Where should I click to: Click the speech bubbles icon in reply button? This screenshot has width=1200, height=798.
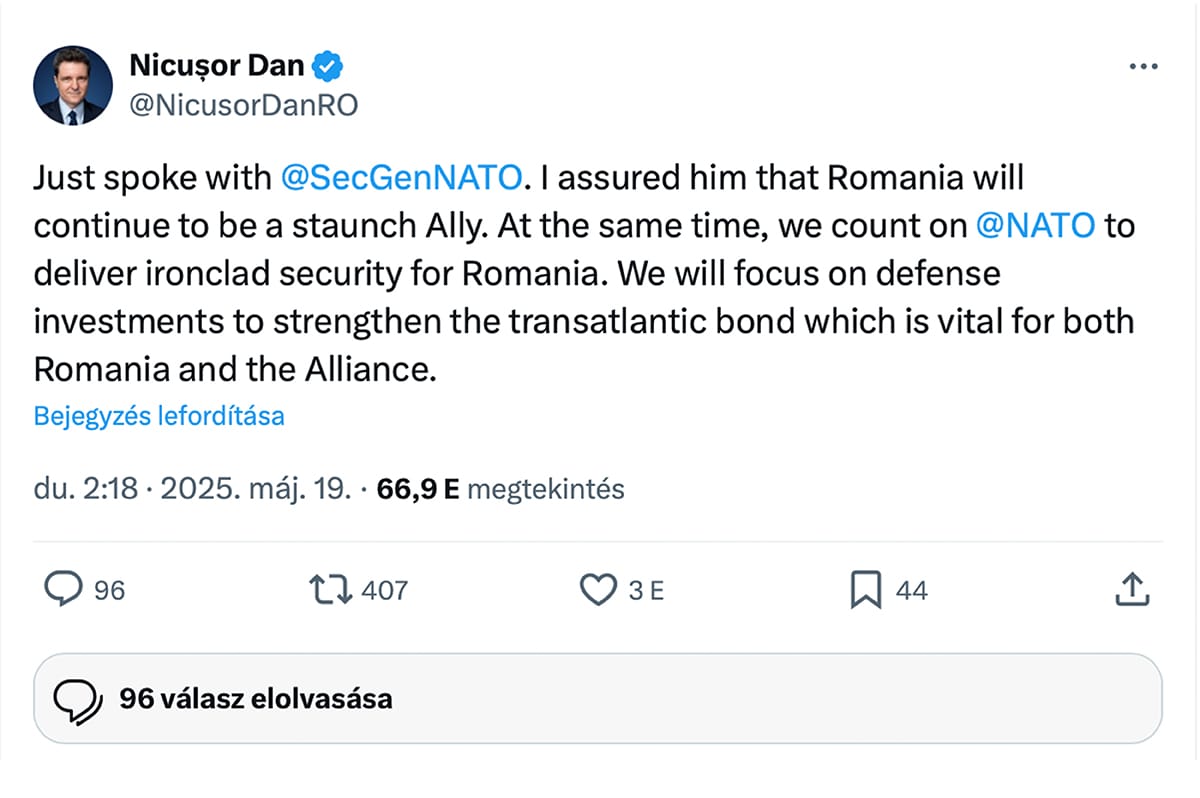click(x=76, y=698)
